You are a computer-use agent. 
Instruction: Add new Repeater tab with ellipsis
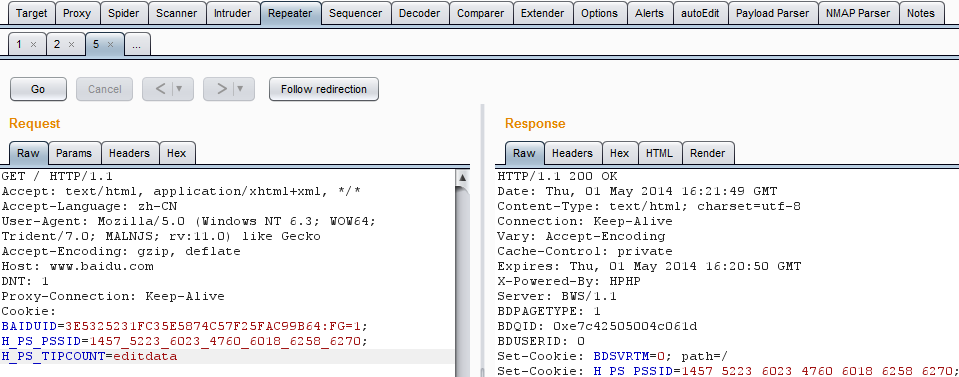pyautogui.click(x=137, y=45)
